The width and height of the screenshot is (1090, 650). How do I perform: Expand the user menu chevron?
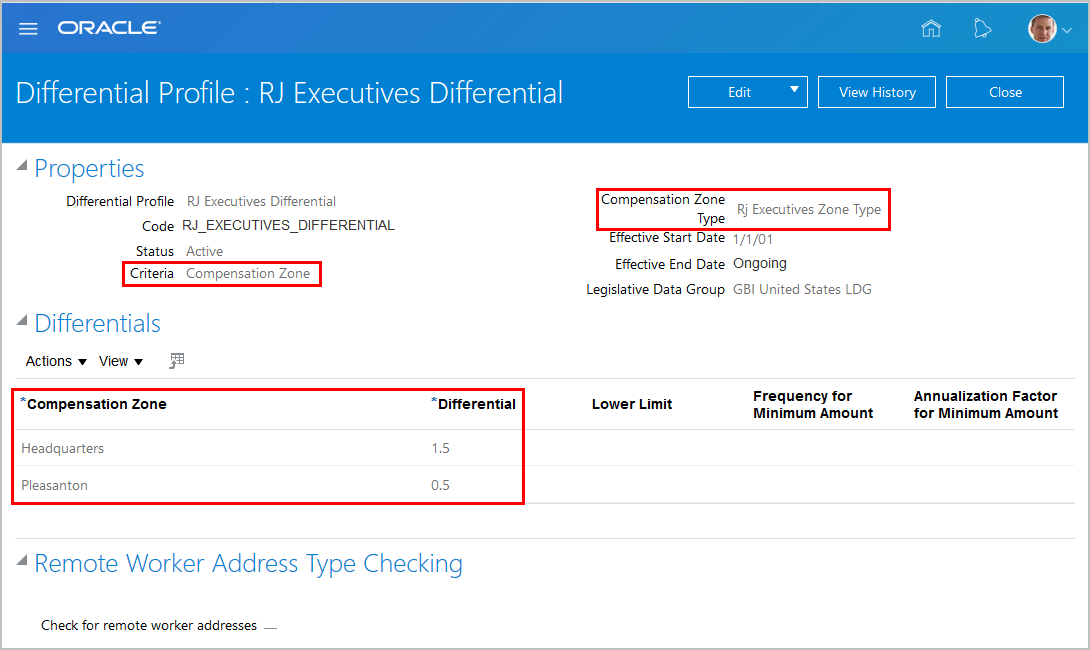click(x=1067, y=30)
